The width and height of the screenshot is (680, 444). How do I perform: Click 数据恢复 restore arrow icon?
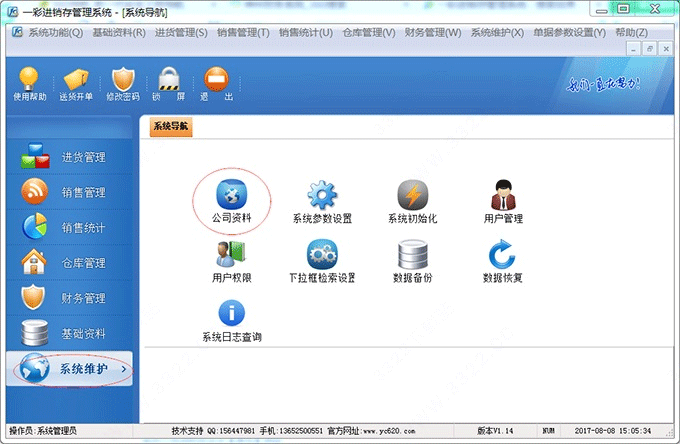tap(502, 254)
